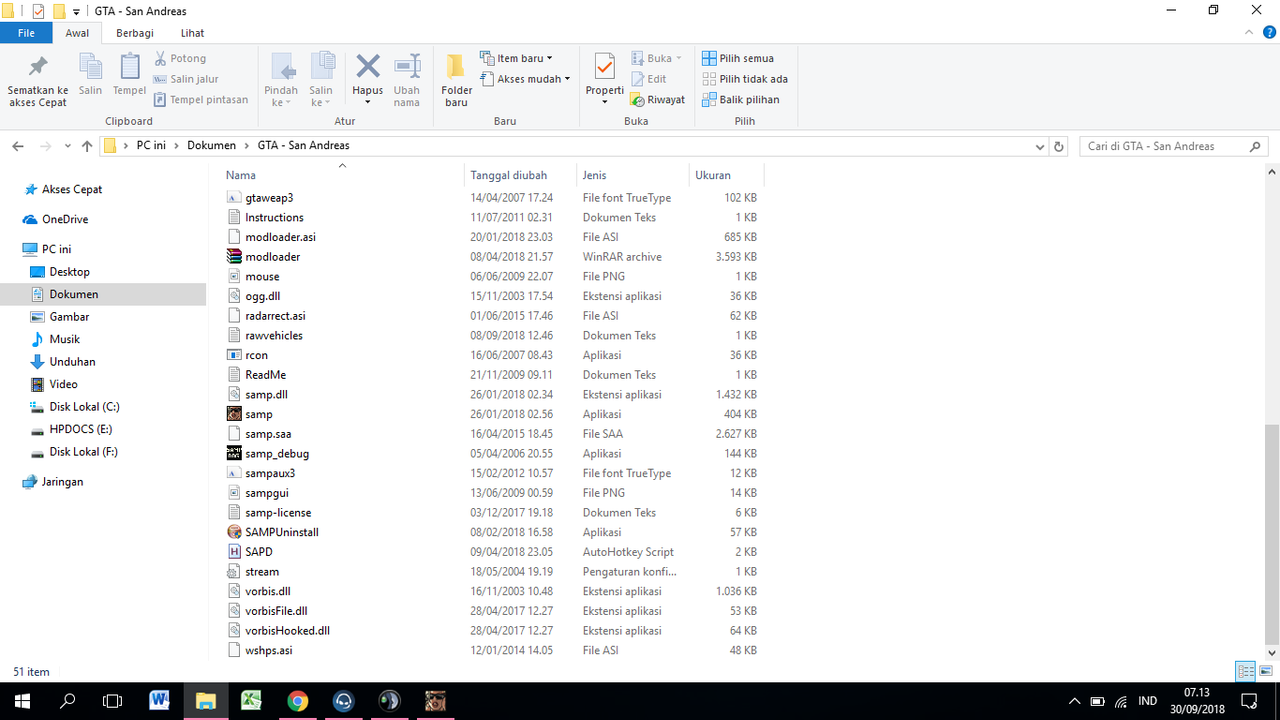Sort by the Ukuran column header

click(x=727, y=175)
